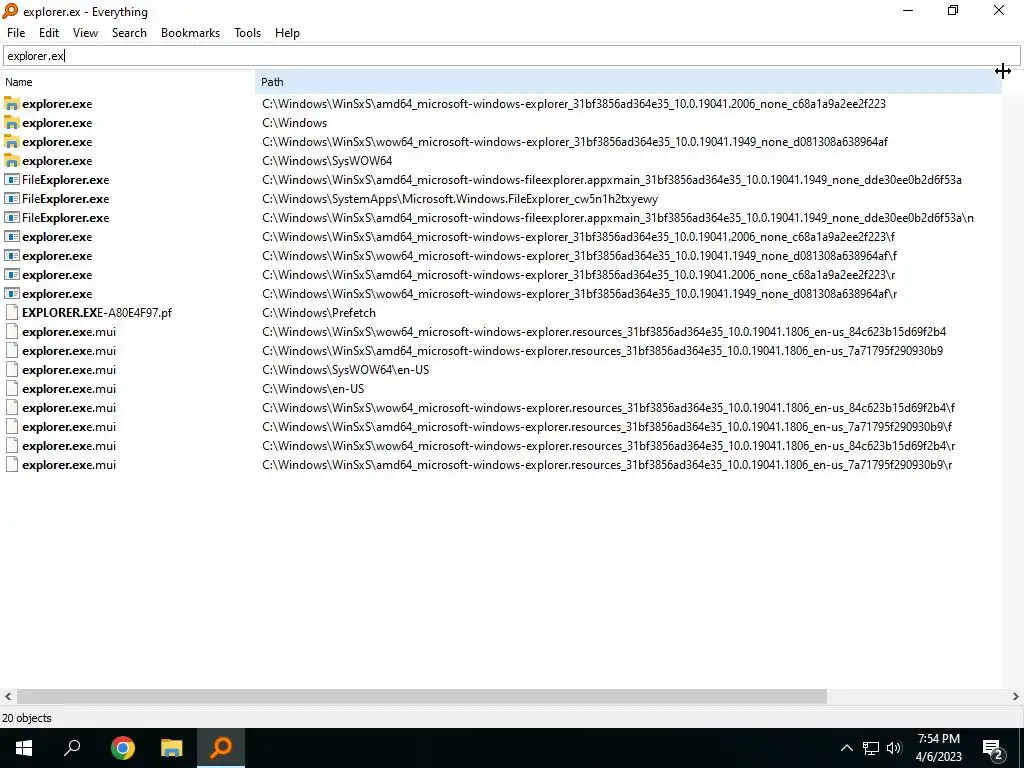Open the Help menu
Viewport: 1024px width, 768px height.
(287, 33)
